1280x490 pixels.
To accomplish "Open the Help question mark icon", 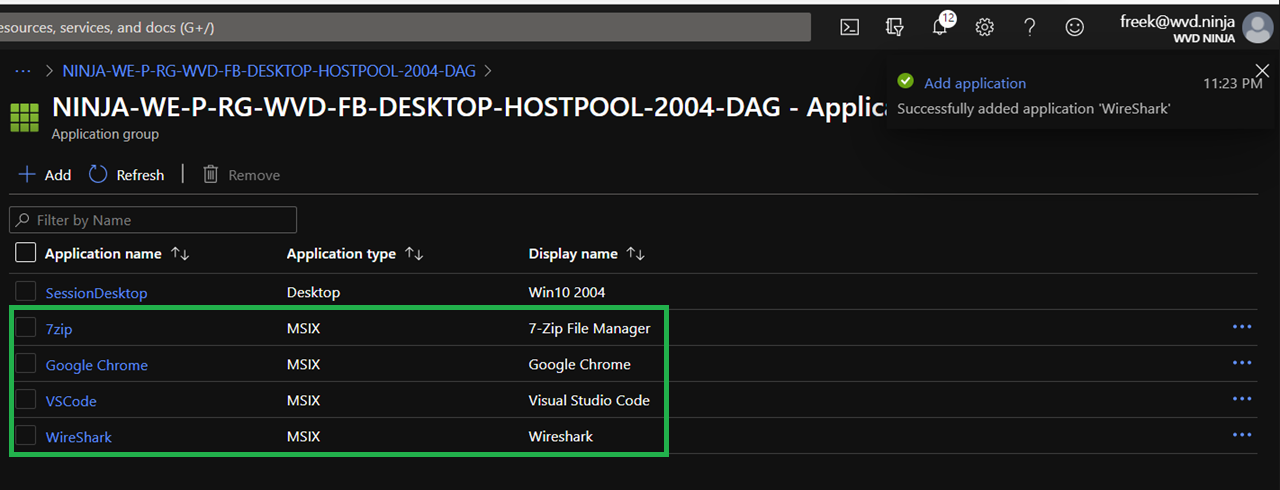I will click(1029, 27).
